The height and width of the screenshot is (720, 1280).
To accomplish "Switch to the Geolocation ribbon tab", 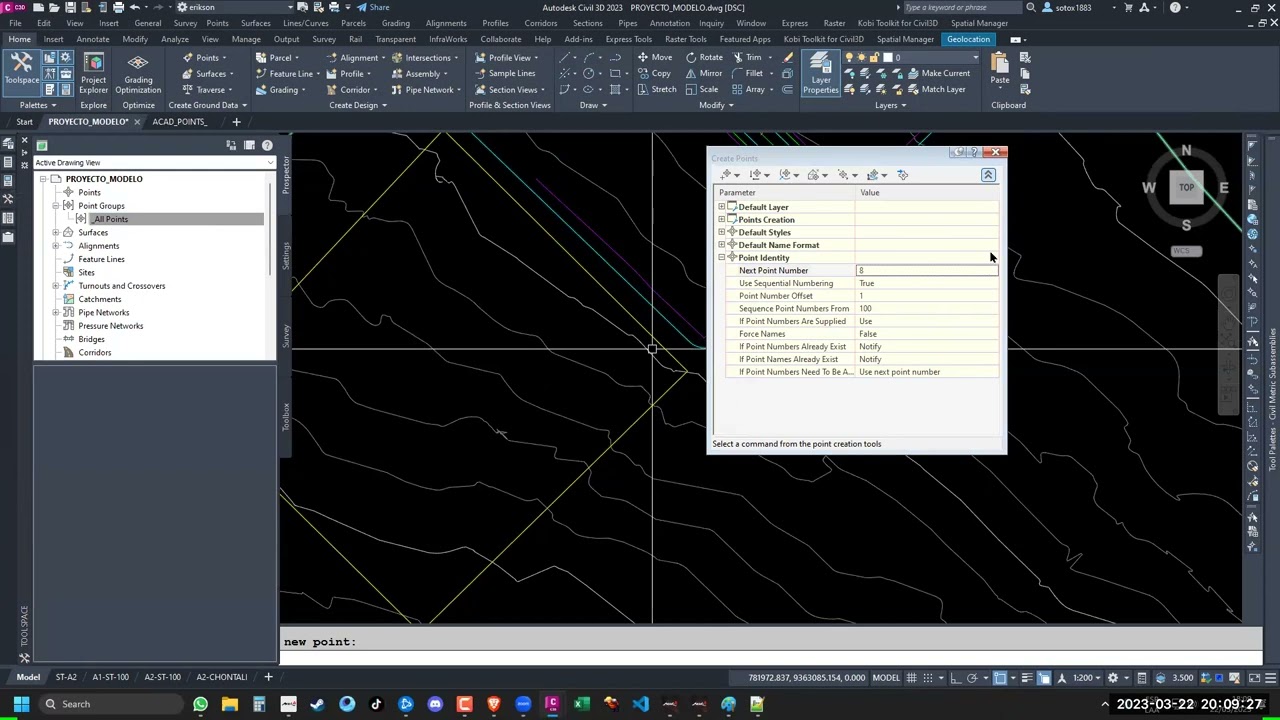I will (968, 39).
